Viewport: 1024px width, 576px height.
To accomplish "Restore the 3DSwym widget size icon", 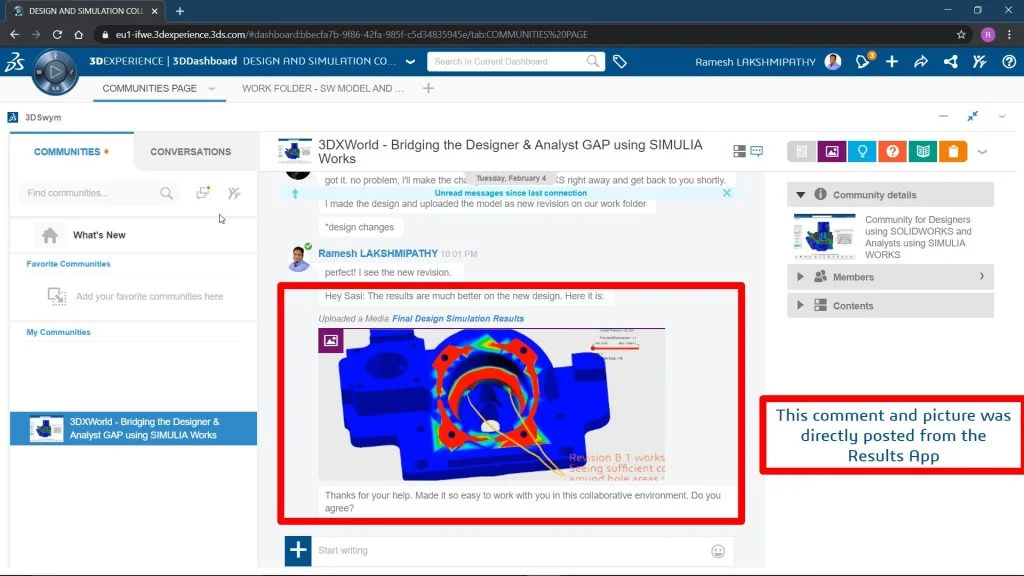I will coord(972,116).
